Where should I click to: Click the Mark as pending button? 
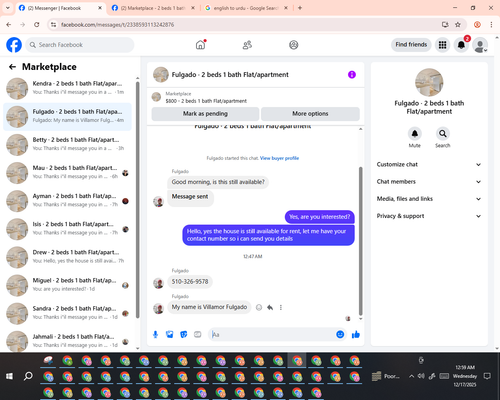205,114
